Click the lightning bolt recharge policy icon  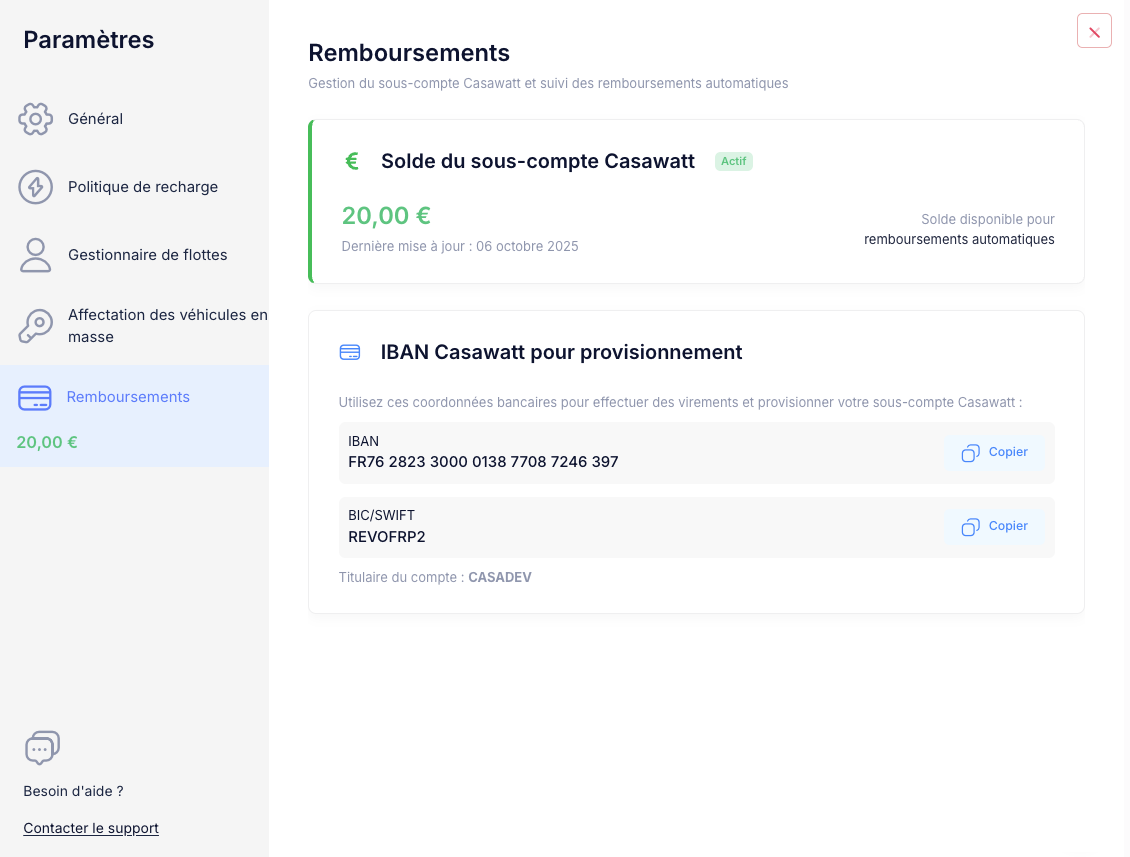point(36,187)
